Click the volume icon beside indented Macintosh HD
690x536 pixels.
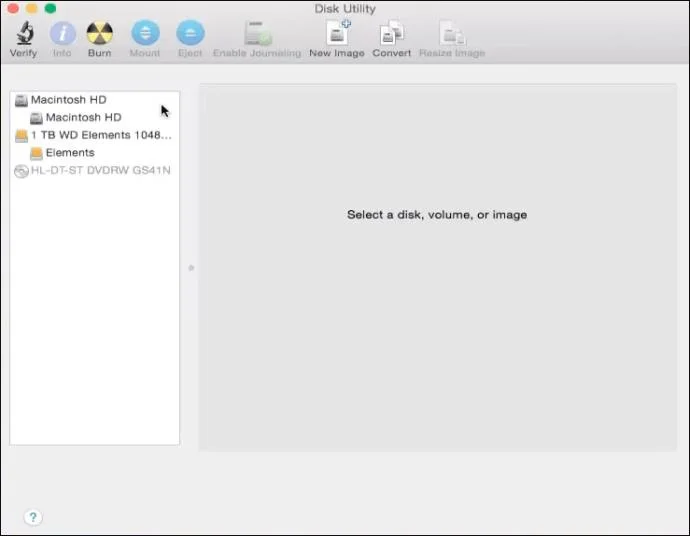click(x=37, y=118)
